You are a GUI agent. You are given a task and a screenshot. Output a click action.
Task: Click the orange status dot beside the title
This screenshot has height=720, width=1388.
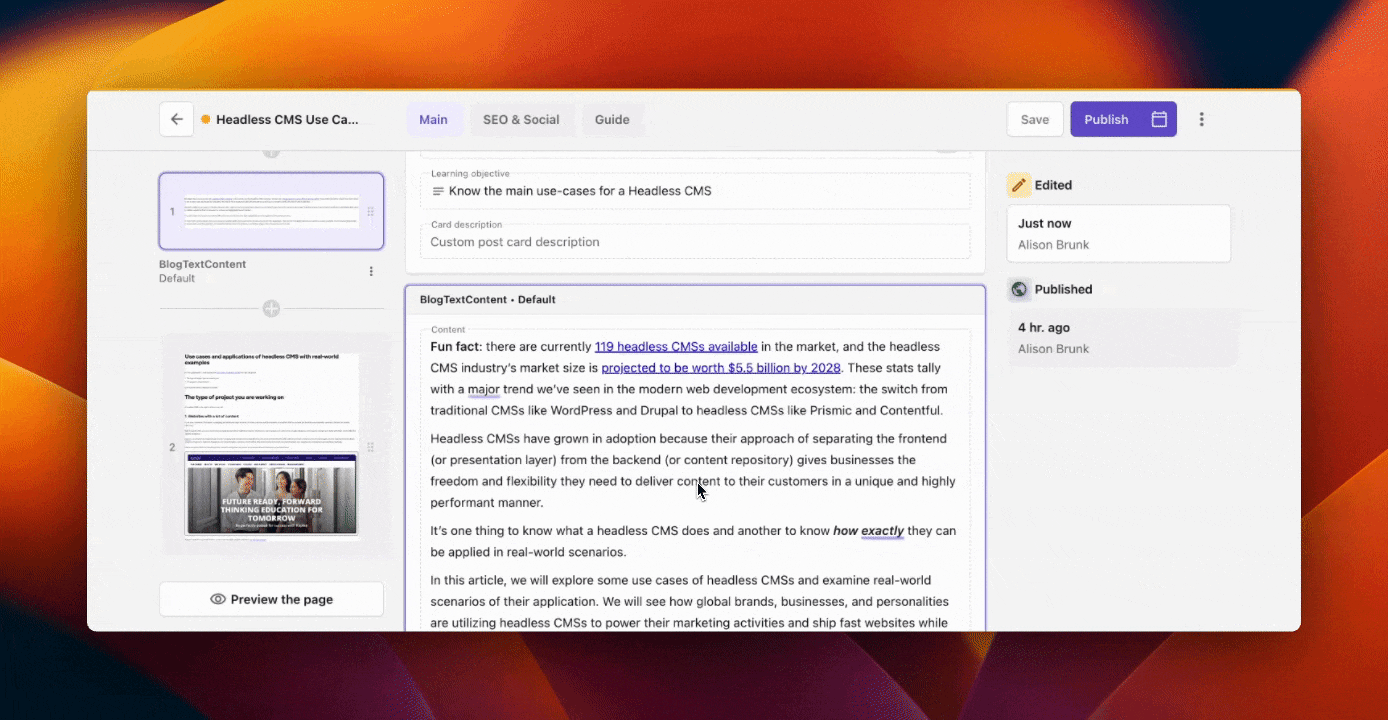[x=205, y=118]
